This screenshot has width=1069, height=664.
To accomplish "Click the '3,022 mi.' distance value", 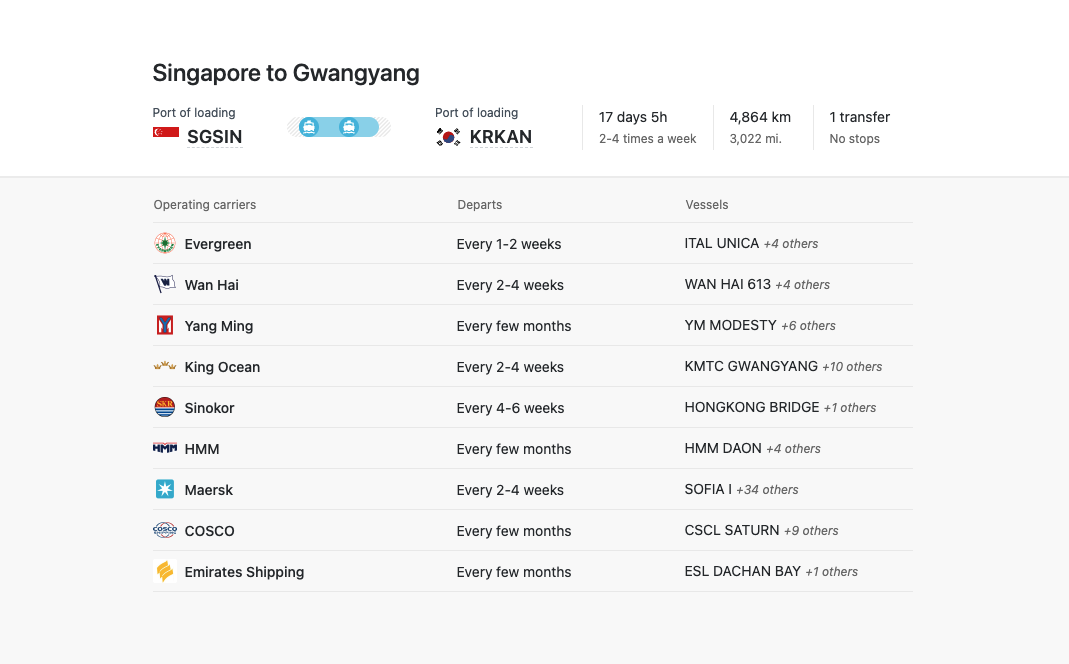I will 755,138.
